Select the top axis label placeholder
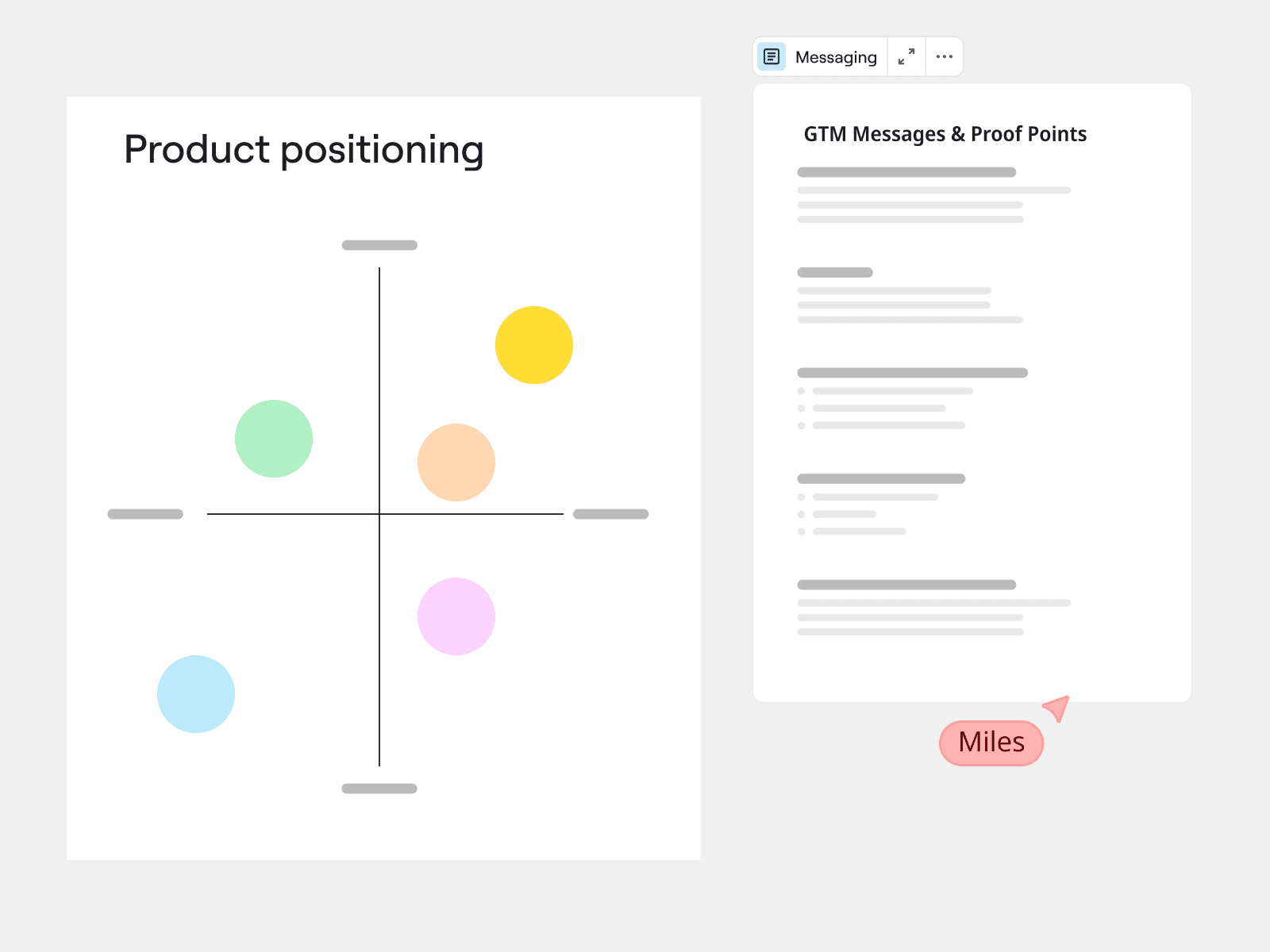 pyautogui.click(x=379, y=245)
